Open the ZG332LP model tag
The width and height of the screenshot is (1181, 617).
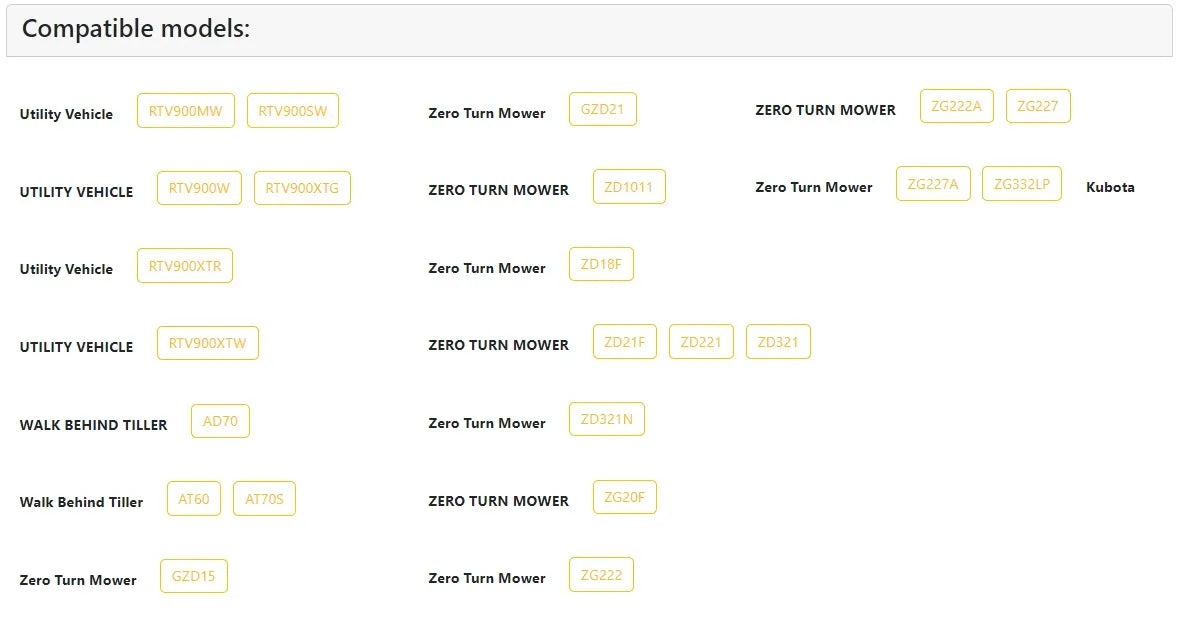point(1021,184)
